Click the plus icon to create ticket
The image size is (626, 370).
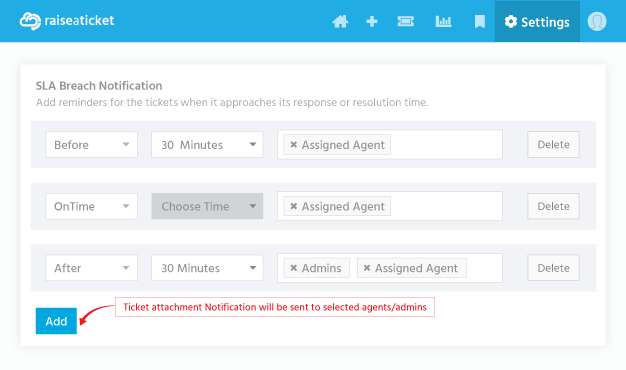[x=372, y=21]
